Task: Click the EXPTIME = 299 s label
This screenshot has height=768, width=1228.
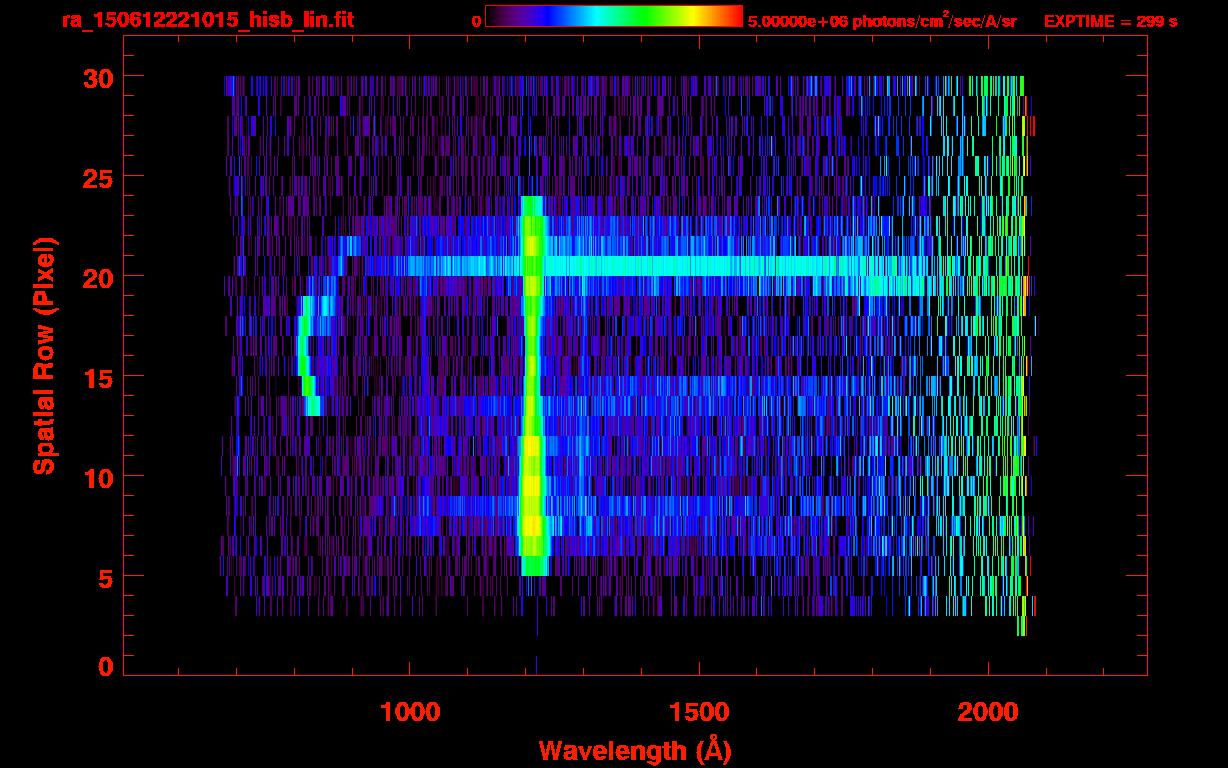Action: [x=1110, y=21]
